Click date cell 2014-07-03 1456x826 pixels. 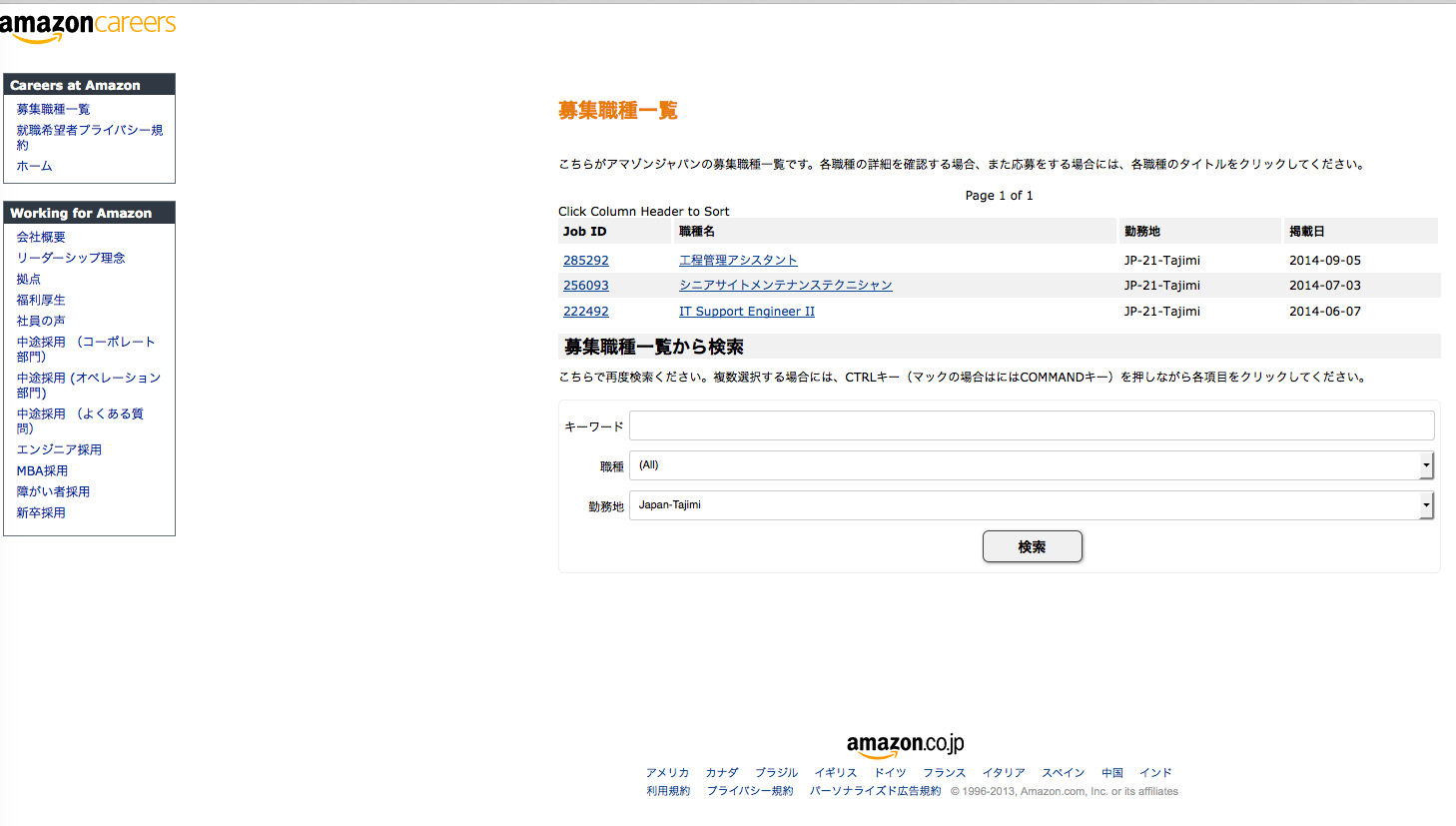point(1325,285)
